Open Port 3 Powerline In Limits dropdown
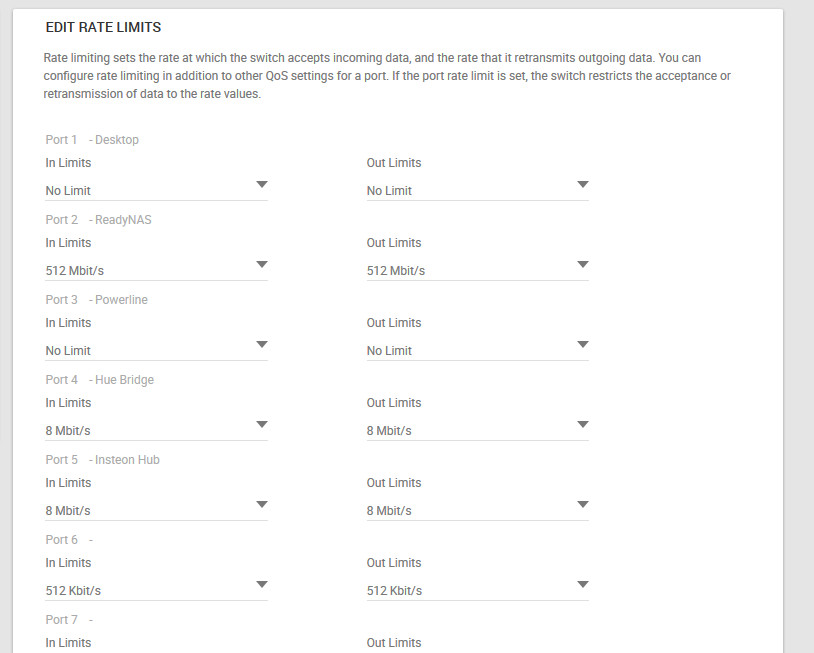The height and width of the screenshot is (653, 814). pyautogui.click(x=156, y=350)
